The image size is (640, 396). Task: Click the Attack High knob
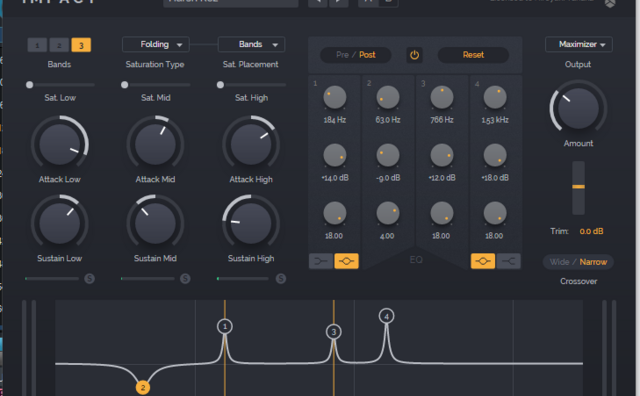[x=251, y=144]
